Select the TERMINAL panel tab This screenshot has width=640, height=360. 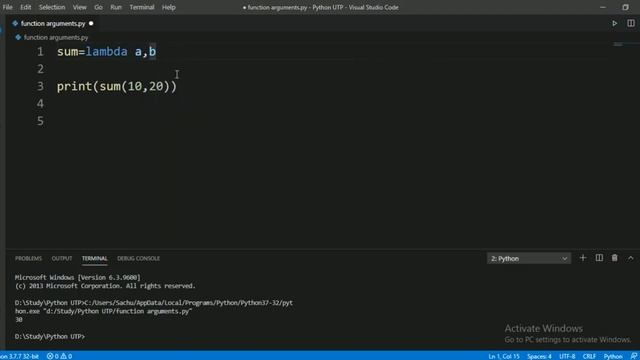[x=94, y=258]
